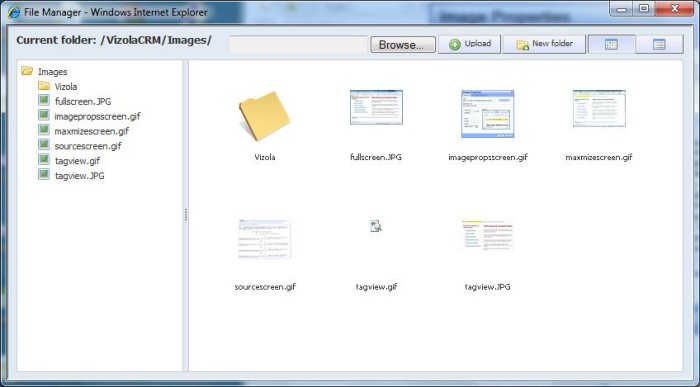Create a New folder
700x387 pixels.
544,44
